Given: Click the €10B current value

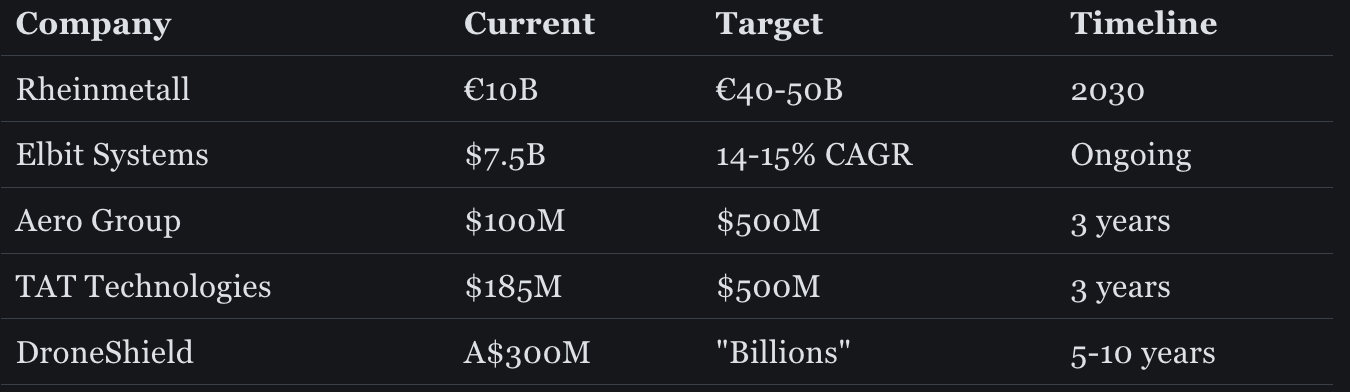Looking at the screenshot, I should [x=501, y=89].
